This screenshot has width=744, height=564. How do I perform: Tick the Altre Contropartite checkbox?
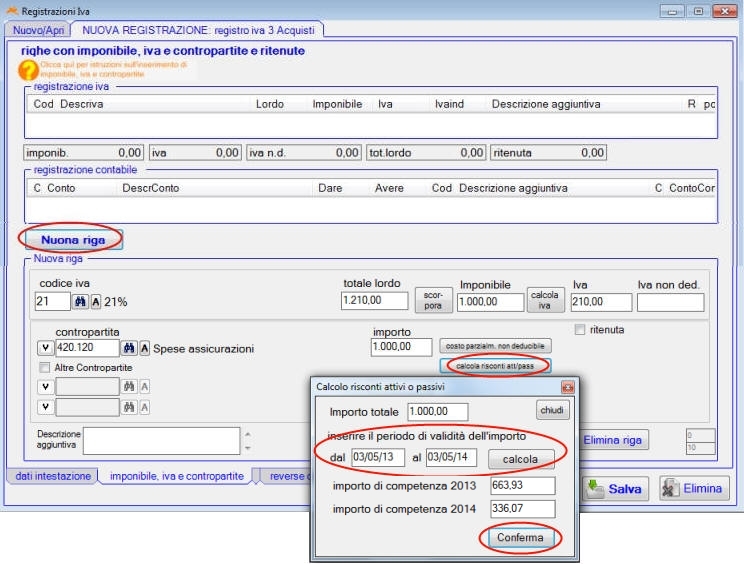pos(45,368)
